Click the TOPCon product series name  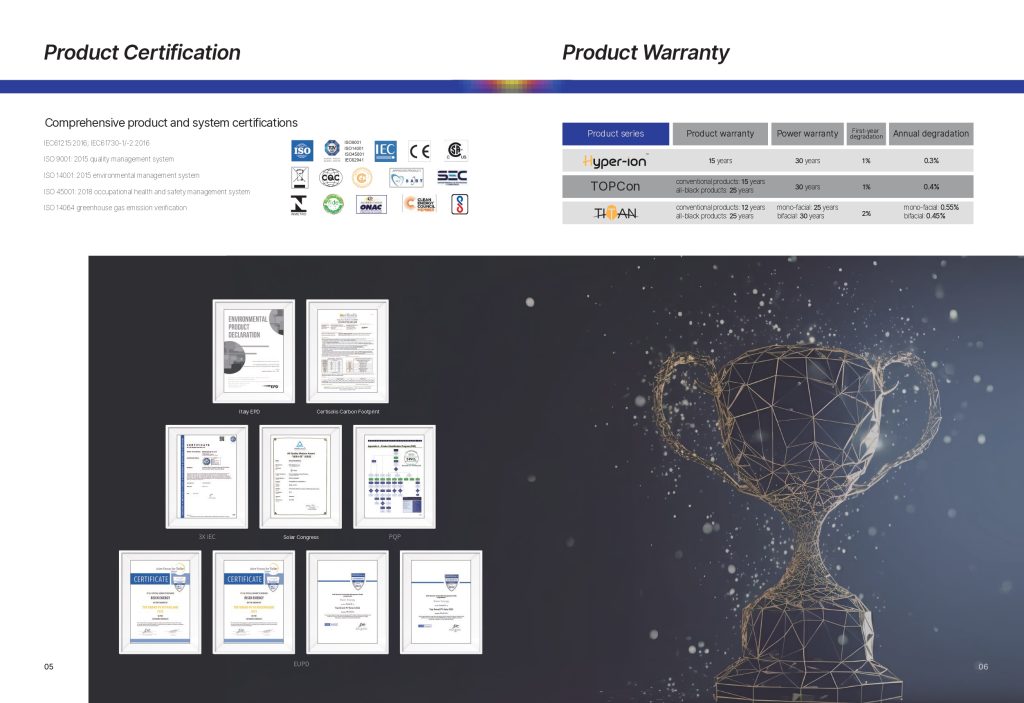pyautogui.click(x=615, y=186)
